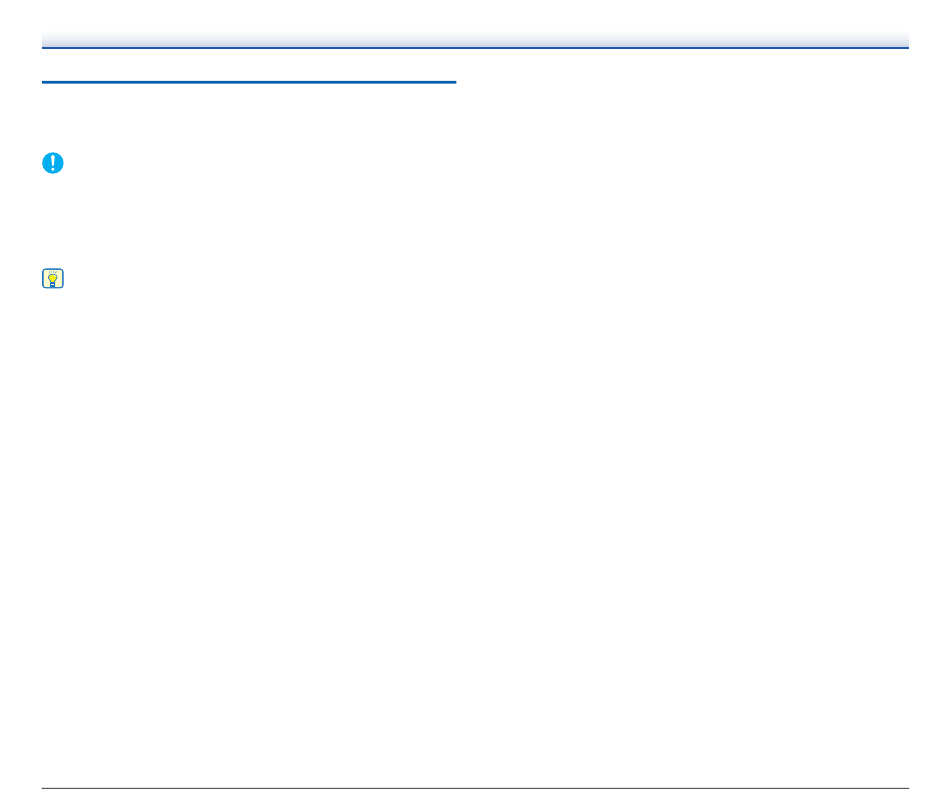Click the dark blue line under header bar

[x=475, y=47]
